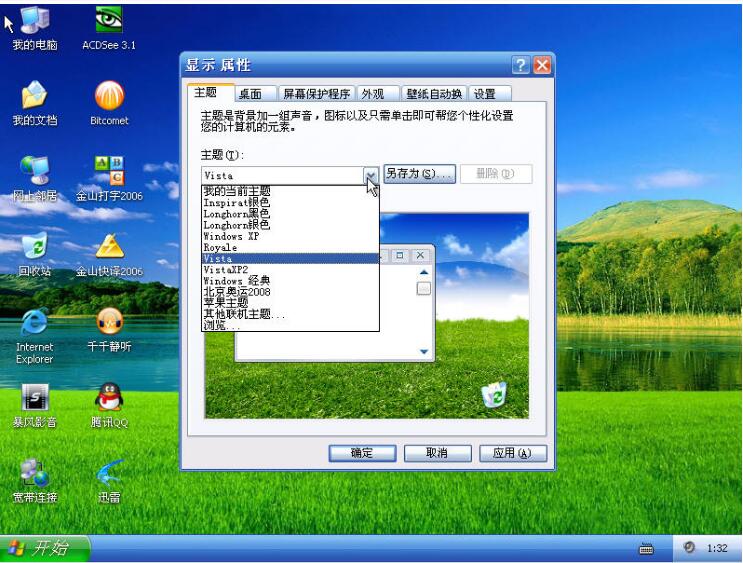This screenshot has width=743, height=563.
Task: Select the highlighted Vista theme option
Action: 290,259
